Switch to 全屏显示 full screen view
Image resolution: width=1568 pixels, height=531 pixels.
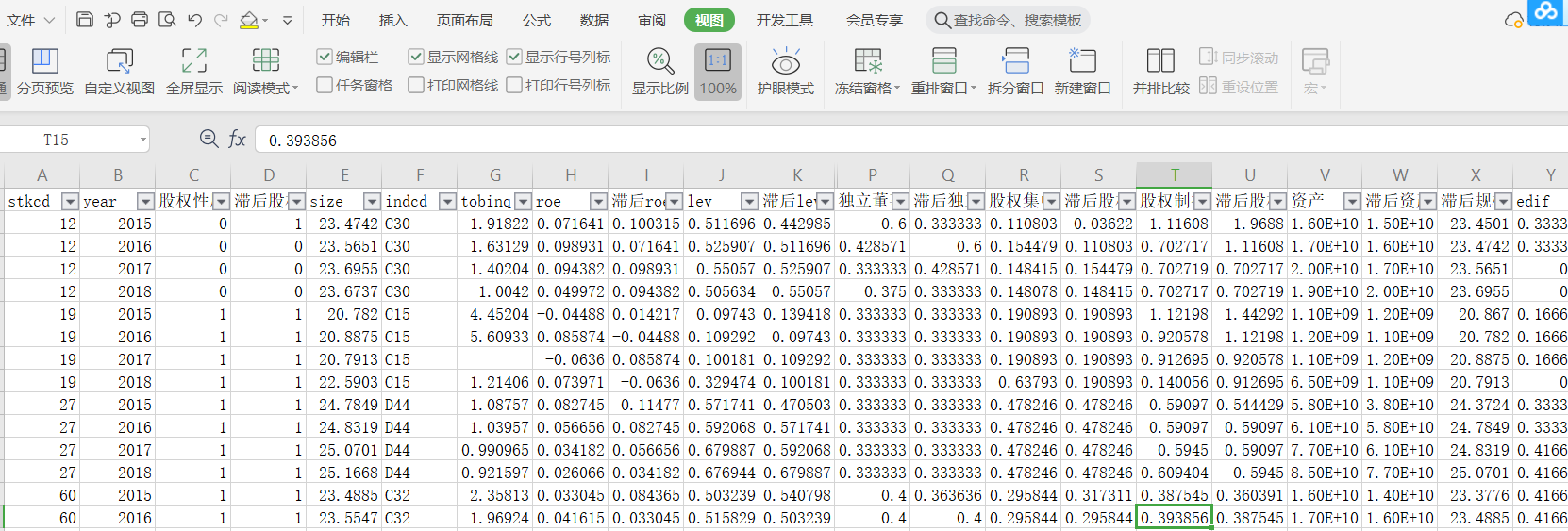pos(193,72)
